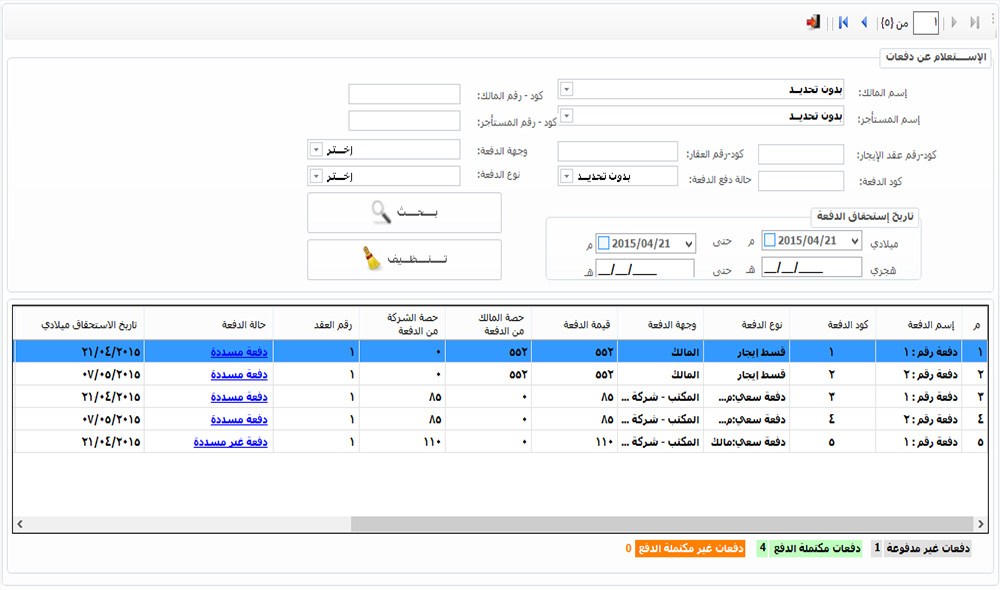Click the قيمة الدفعة column header
Viewport: 1000px width, 590px height.
574,325
